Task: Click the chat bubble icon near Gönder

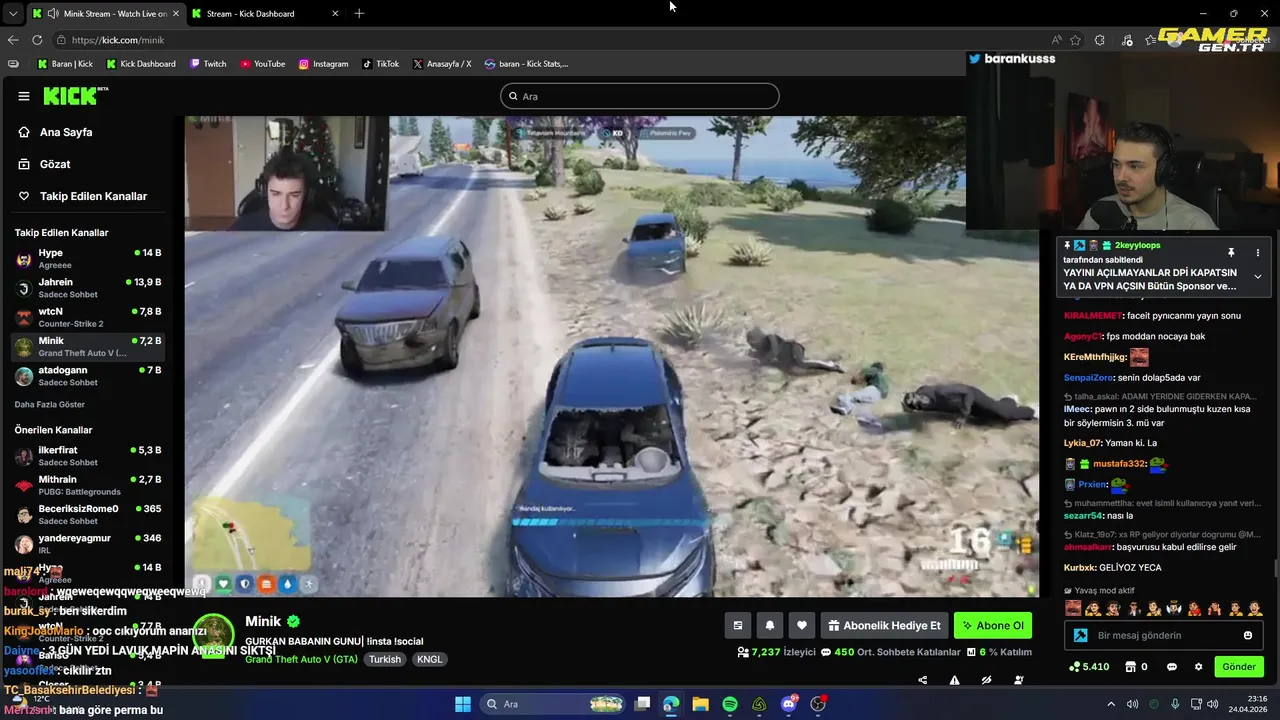Action: click(x=1172, y=667)
